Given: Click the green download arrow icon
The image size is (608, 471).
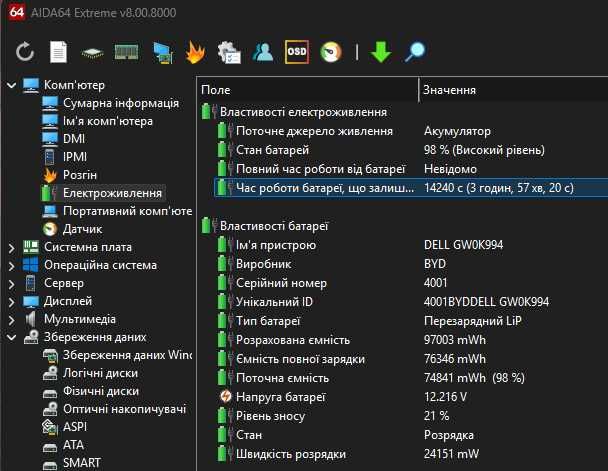Looking at the screenshot, I should pos(381,52).
